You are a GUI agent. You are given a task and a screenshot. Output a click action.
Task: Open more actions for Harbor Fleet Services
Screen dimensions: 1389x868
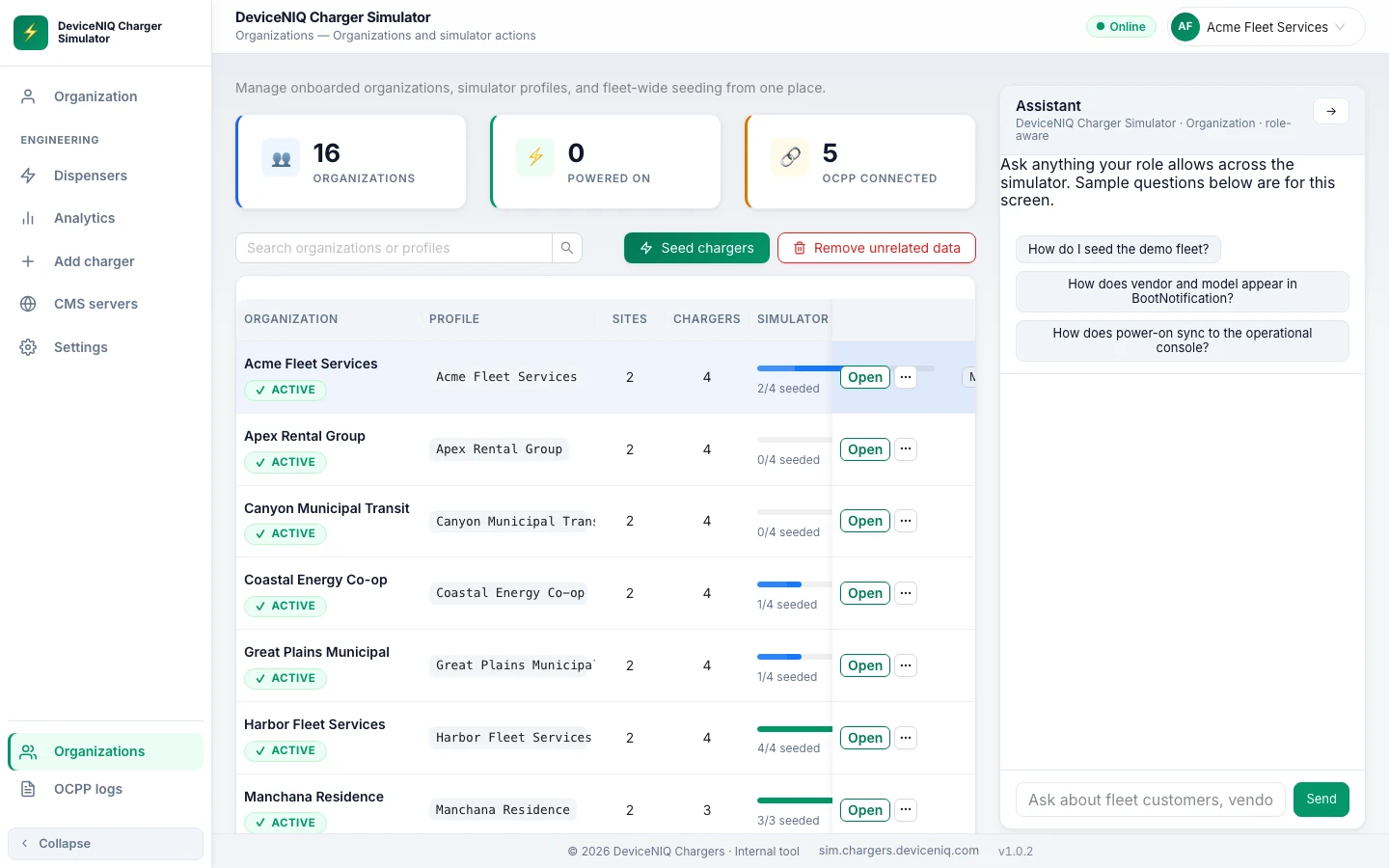click(906, 738)
